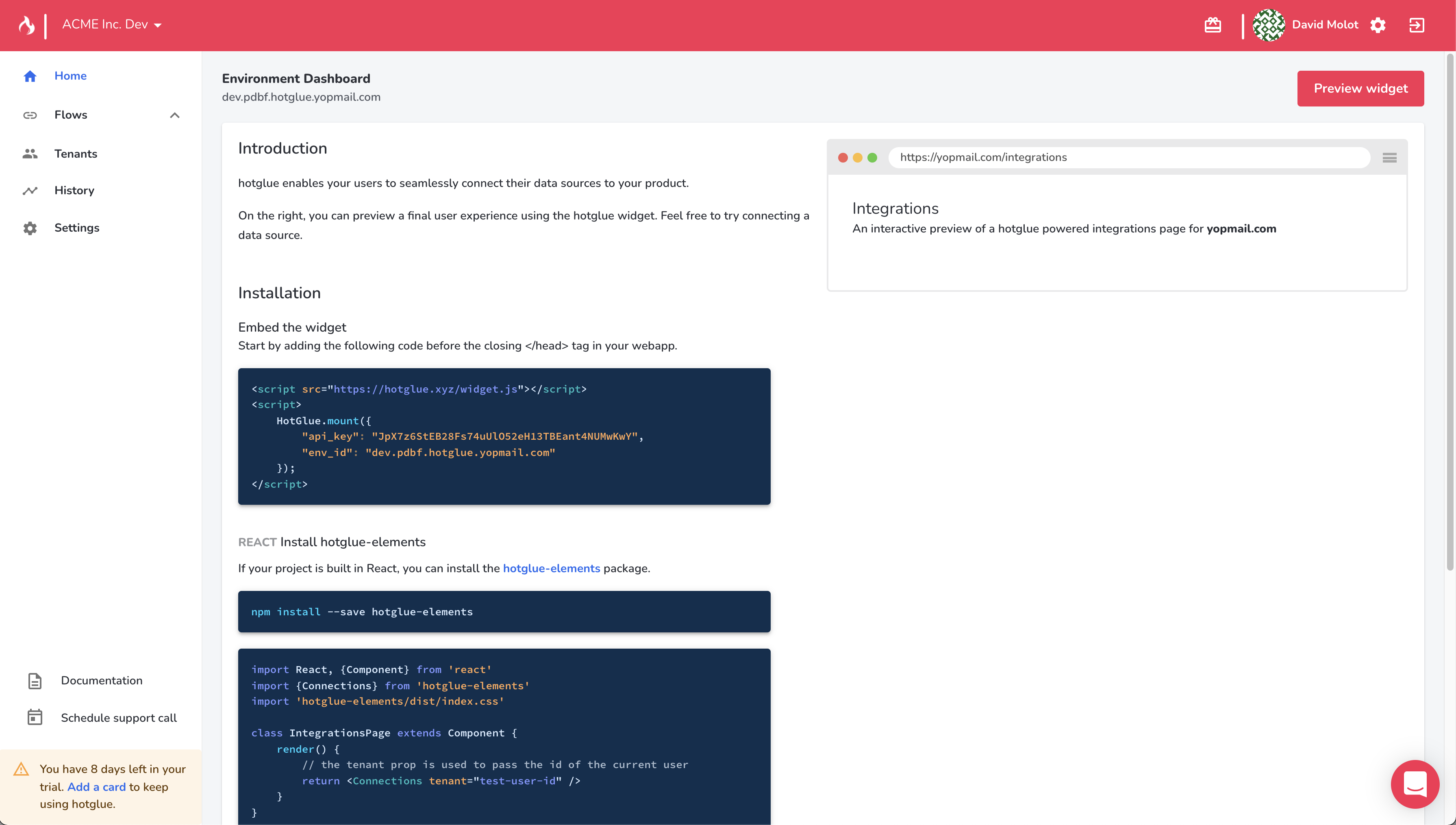This screenshot has width=1456, height=825.
Task: Click the Environment Dashboard heading
Action: (x=296, y=79)
